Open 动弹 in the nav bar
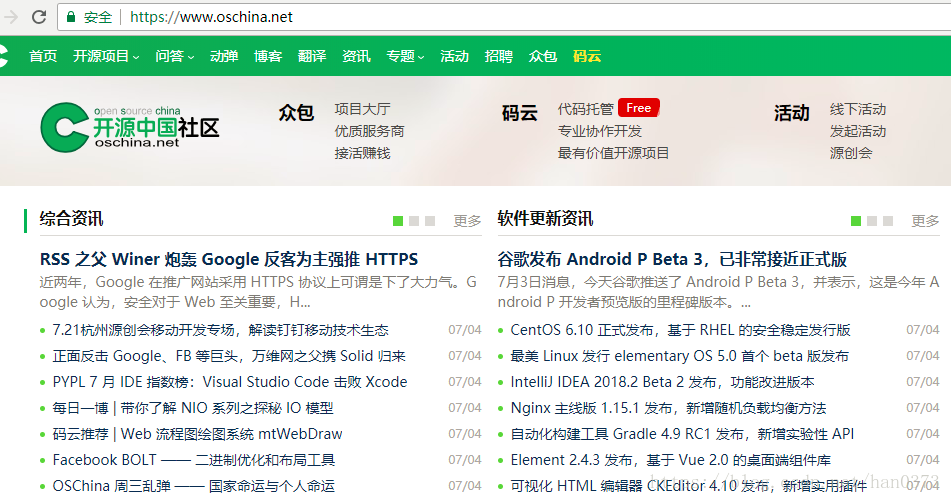 coord(224,56)
